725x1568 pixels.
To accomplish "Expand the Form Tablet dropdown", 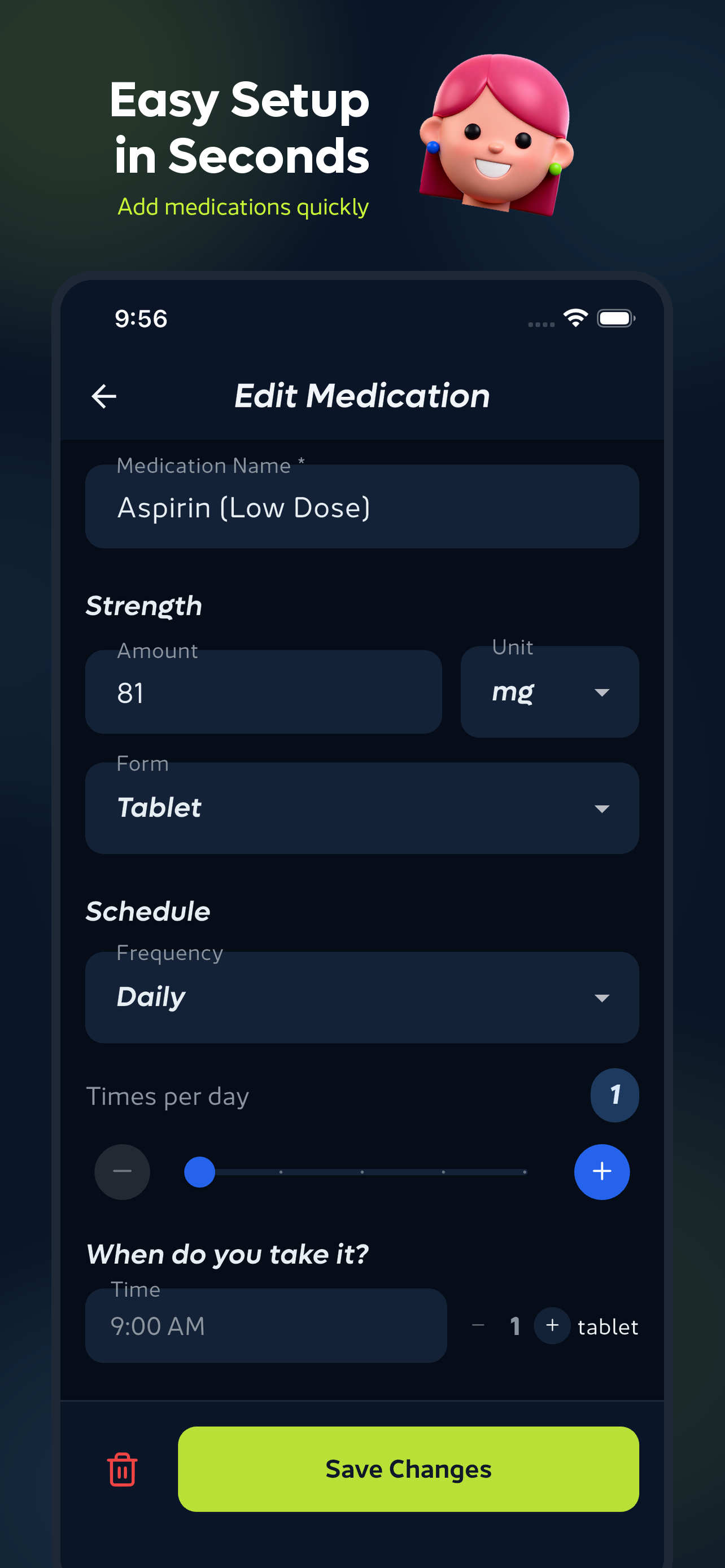I will pyautogui.click(x=361, y=808).
